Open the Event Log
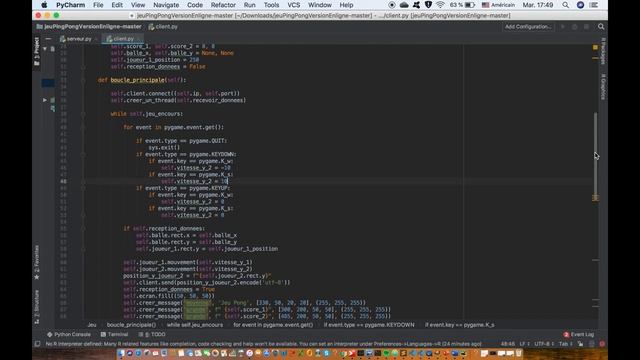 point(579,334)
